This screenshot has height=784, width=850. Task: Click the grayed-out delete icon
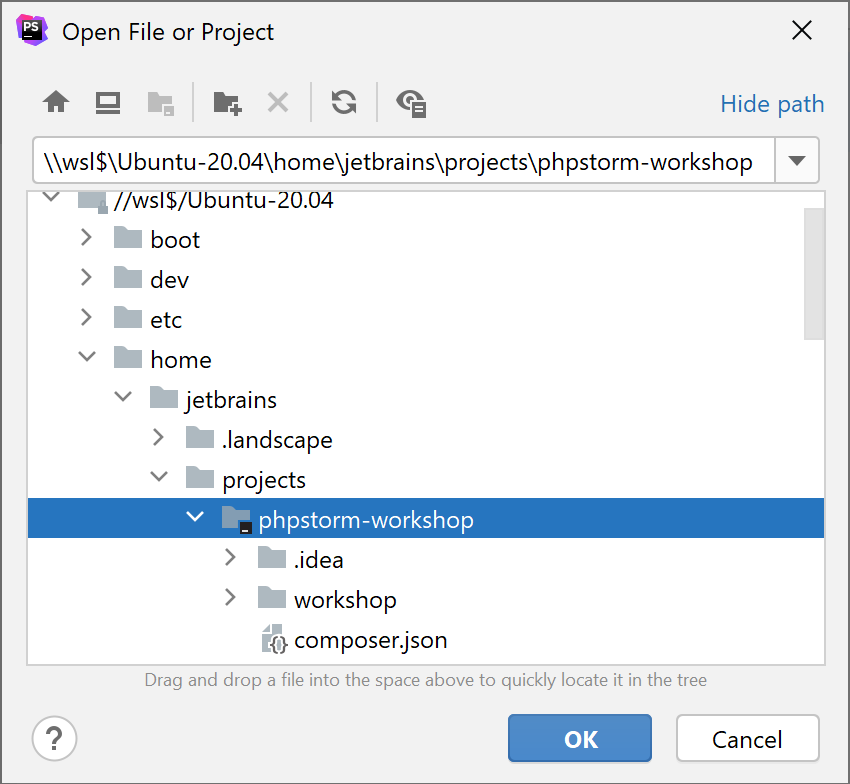click(277, 102)
